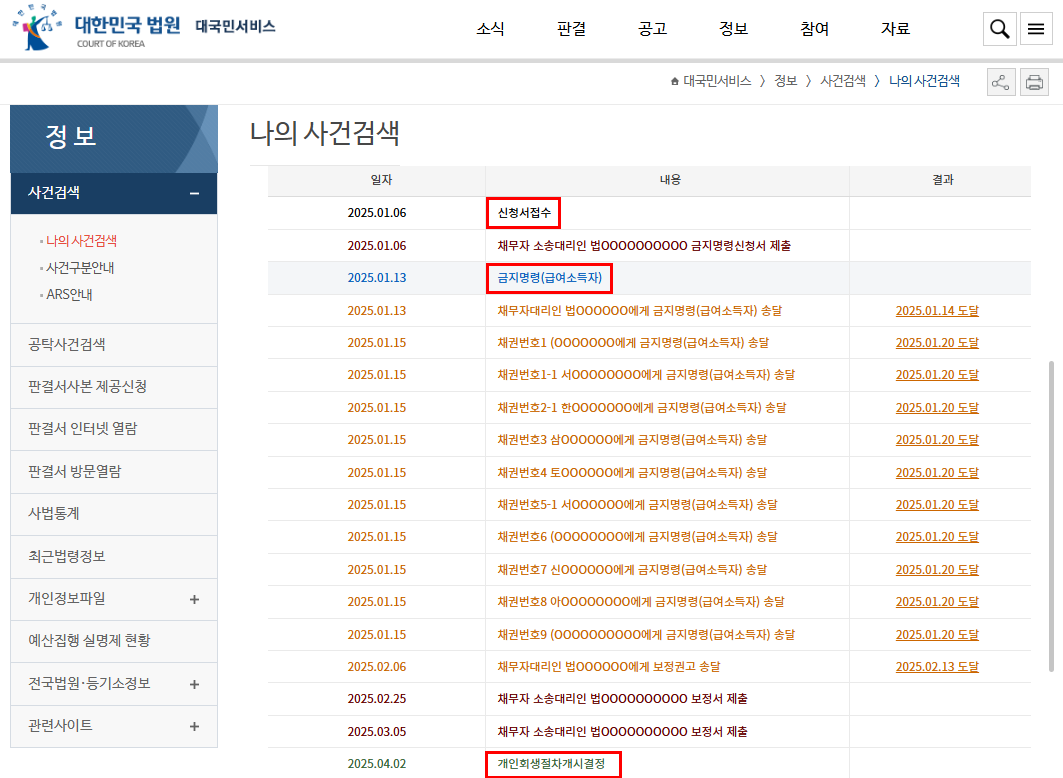Image resolution: width=1063 pixels, height=778 pixels.
Task: Print the page using printer icon
Action: click(1034, 82)
